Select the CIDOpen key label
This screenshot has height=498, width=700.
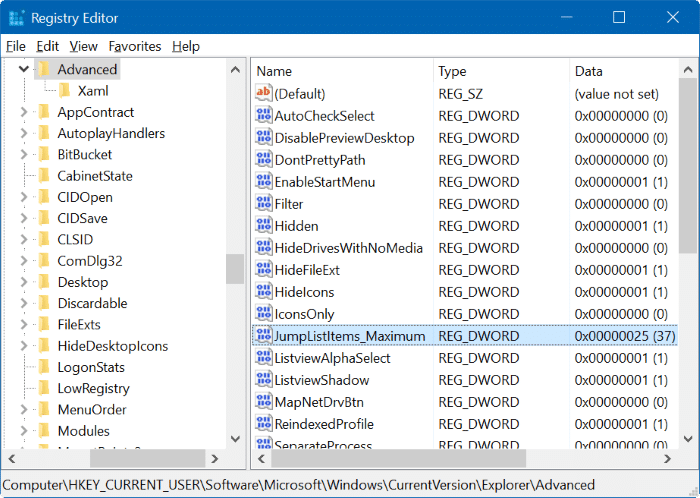tap(85, 197)
